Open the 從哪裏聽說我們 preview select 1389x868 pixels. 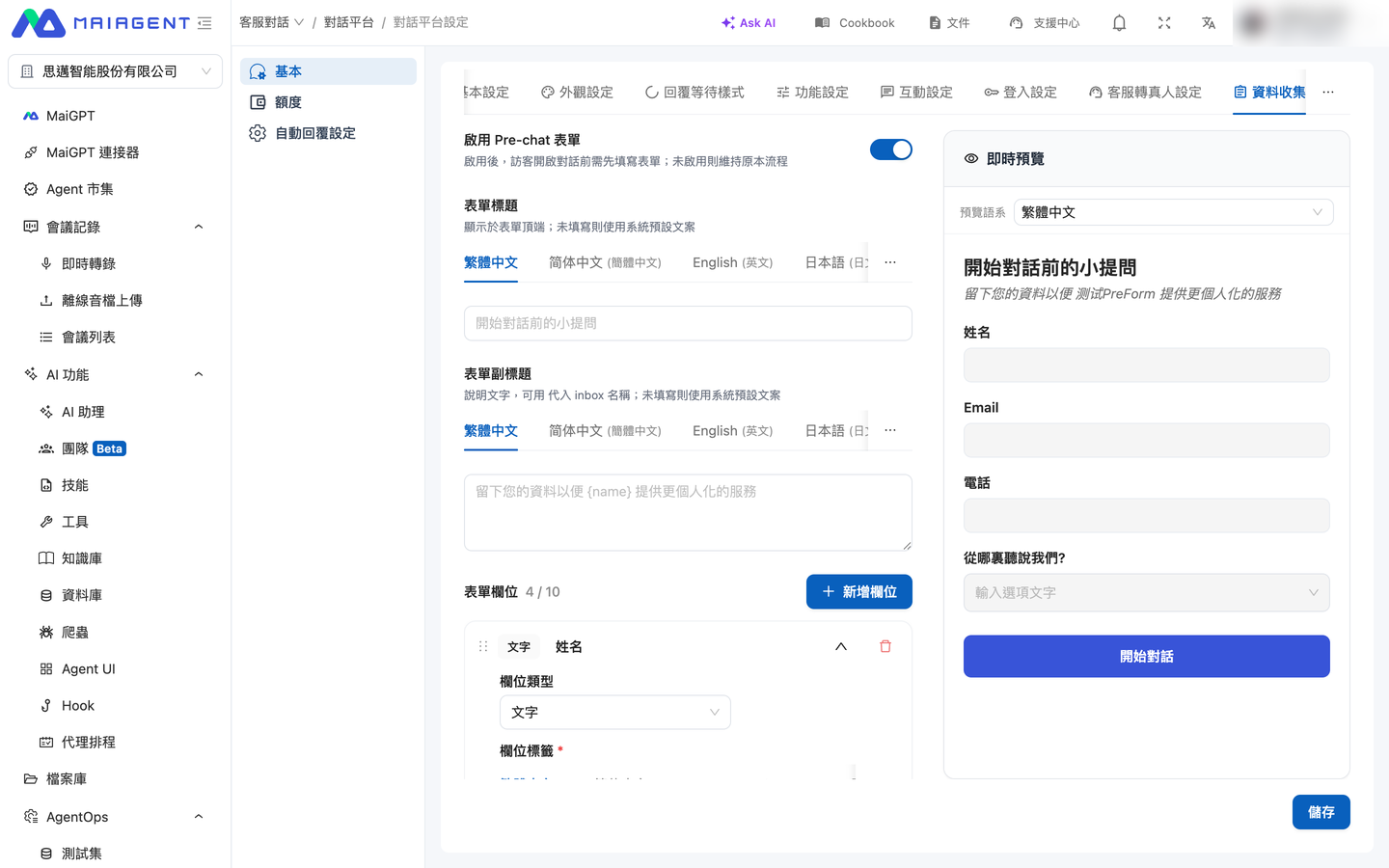coord(1147,592)
